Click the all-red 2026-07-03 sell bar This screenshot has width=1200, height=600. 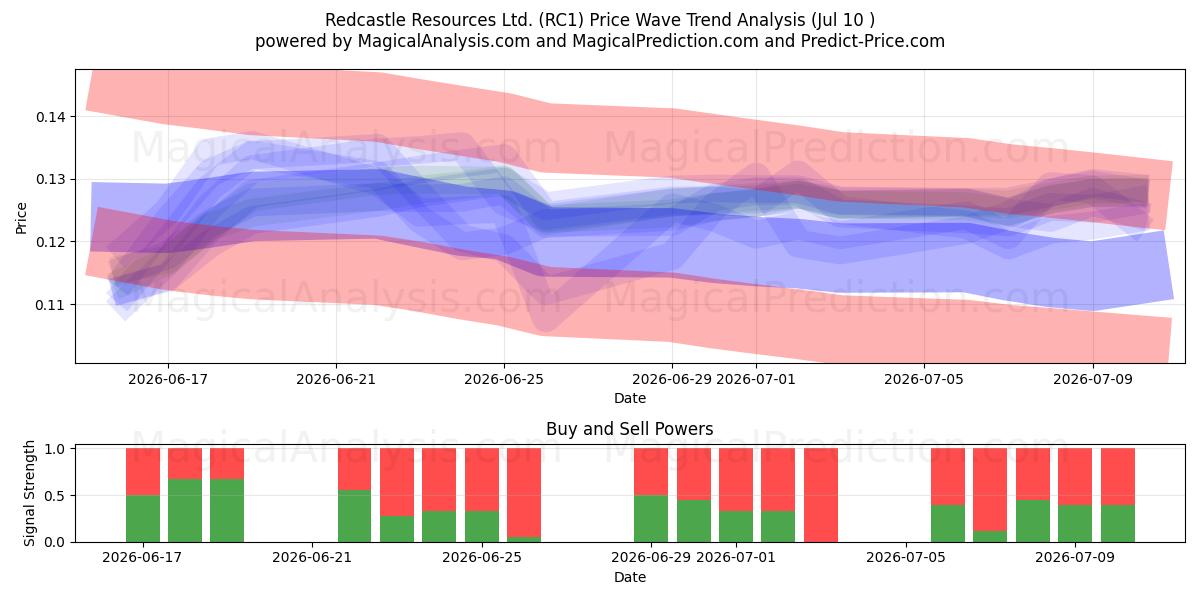tap(820, 495)
